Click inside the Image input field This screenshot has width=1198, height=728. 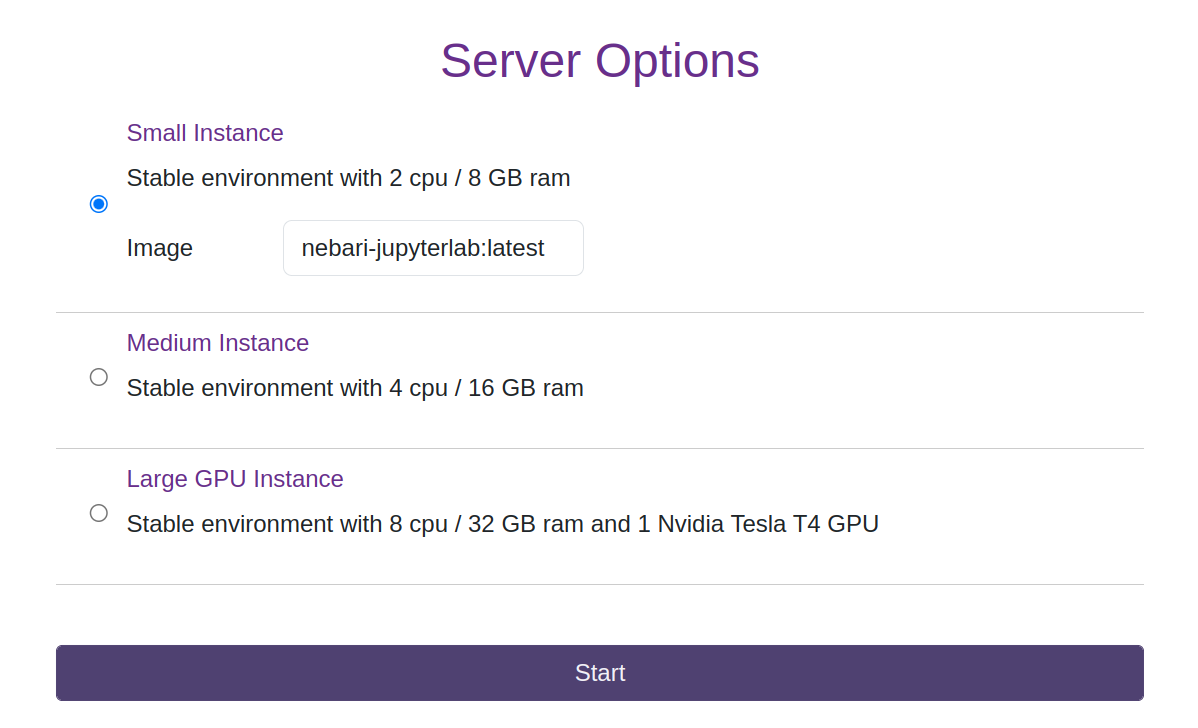[432, 247]
